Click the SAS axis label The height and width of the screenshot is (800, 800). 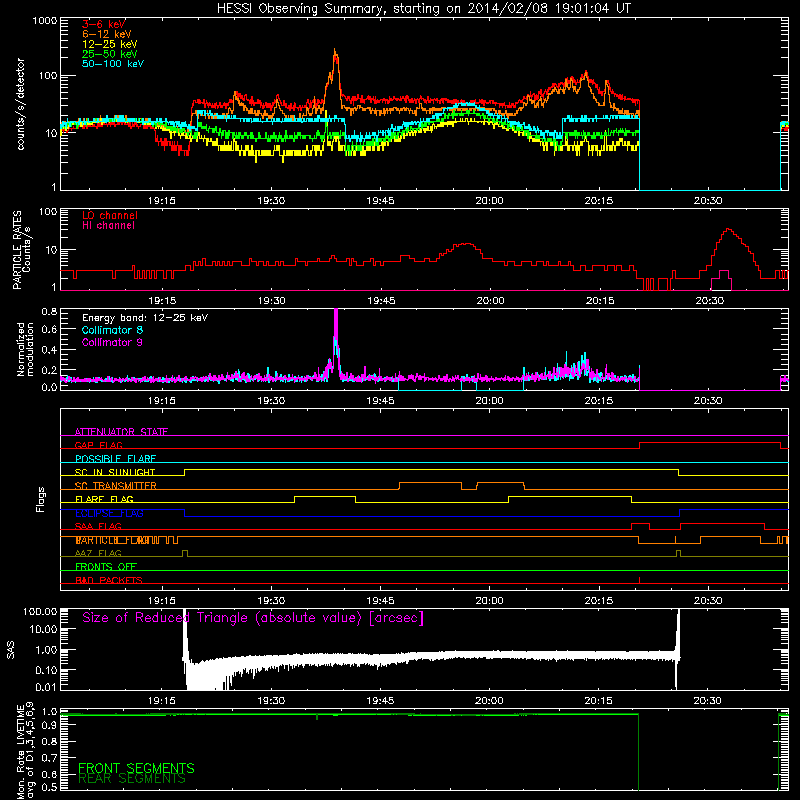coord(11,650)
